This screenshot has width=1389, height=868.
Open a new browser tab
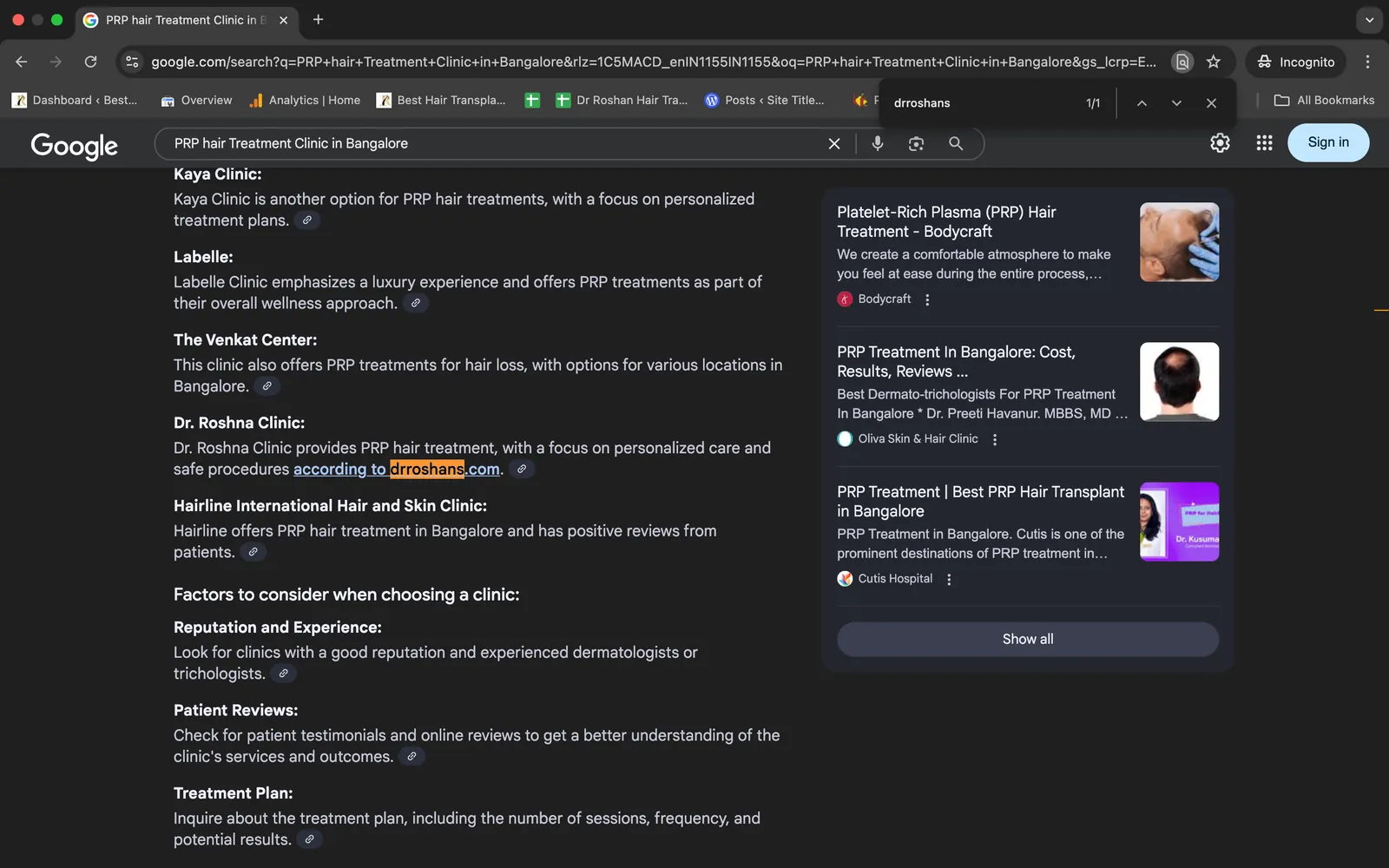(x=319, y=19)
